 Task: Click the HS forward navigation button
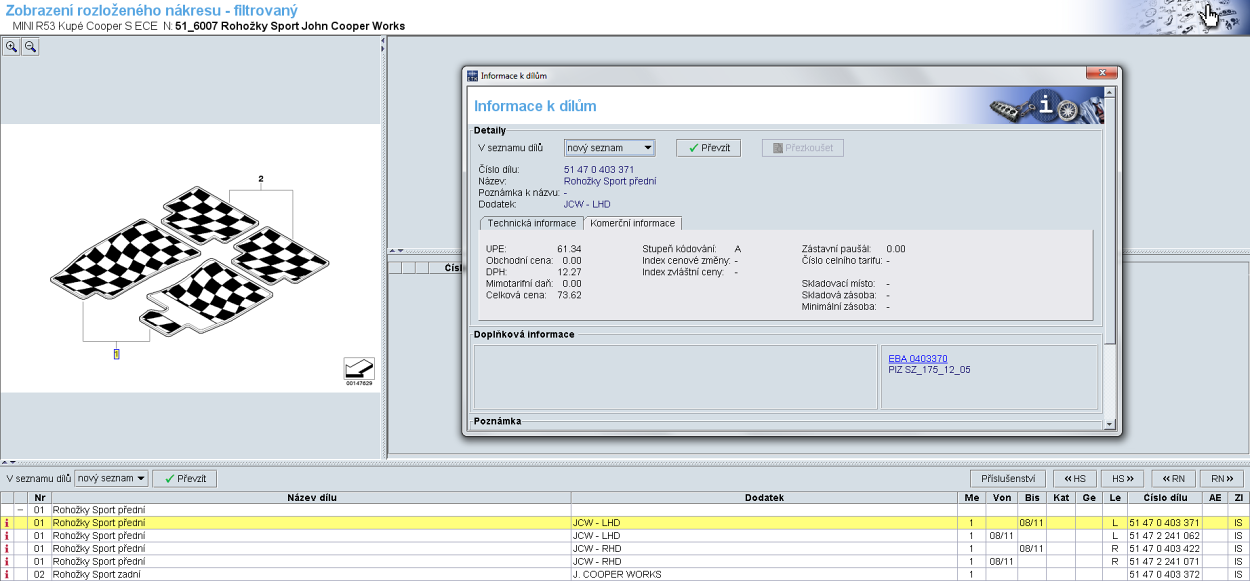(1122, 479)
